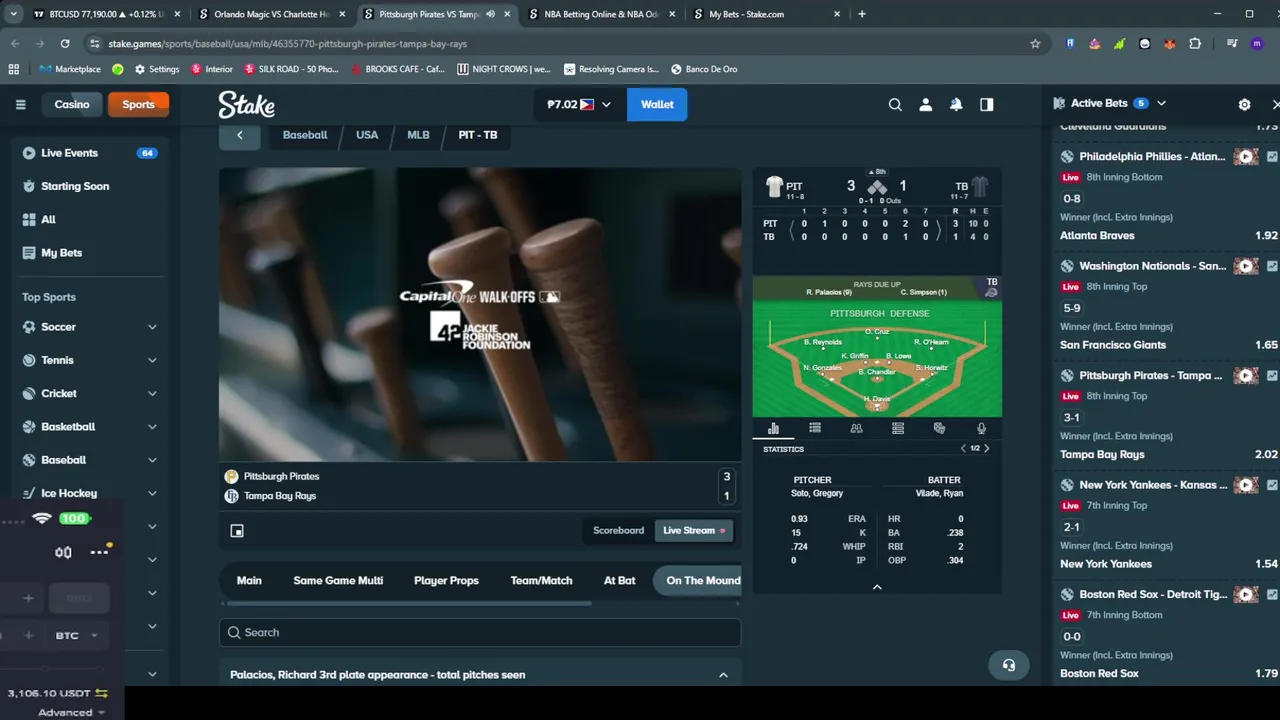Toggle the bet slip sidebar panel icon
Viewport: 1280px width, 720px height.
coord(987,104)
